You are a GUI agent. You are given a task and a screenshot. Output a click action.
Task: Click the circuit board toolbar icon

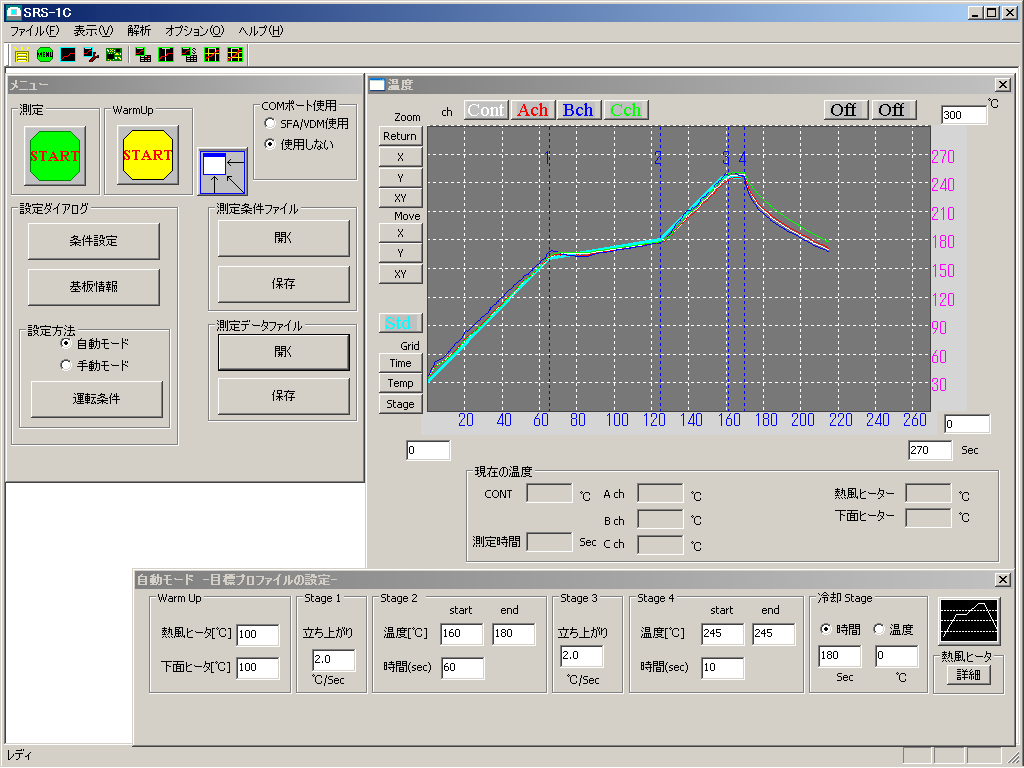click(x=114, y=55)
